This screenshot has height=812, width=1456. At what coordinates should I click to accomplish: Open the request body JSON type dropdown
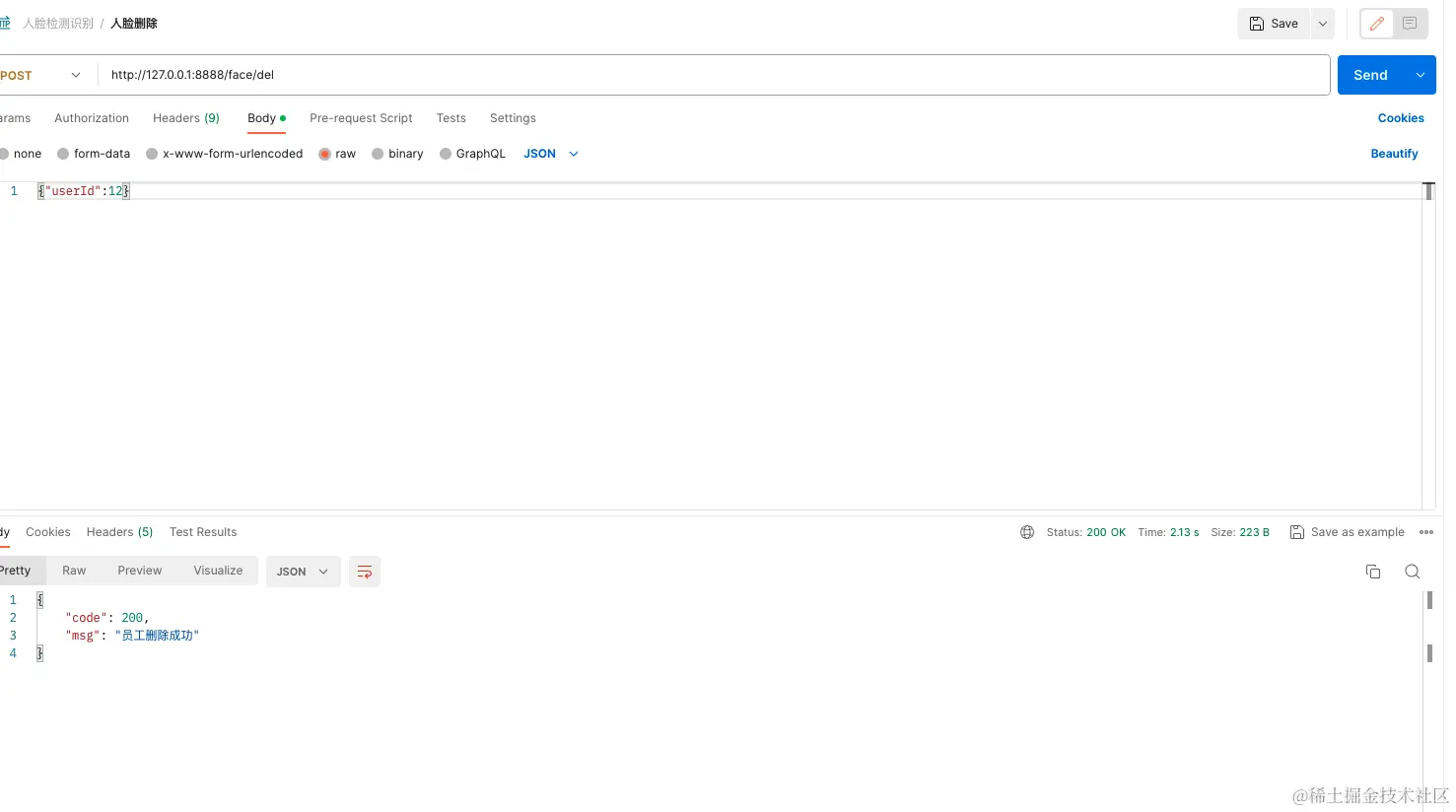pos(551,154)
